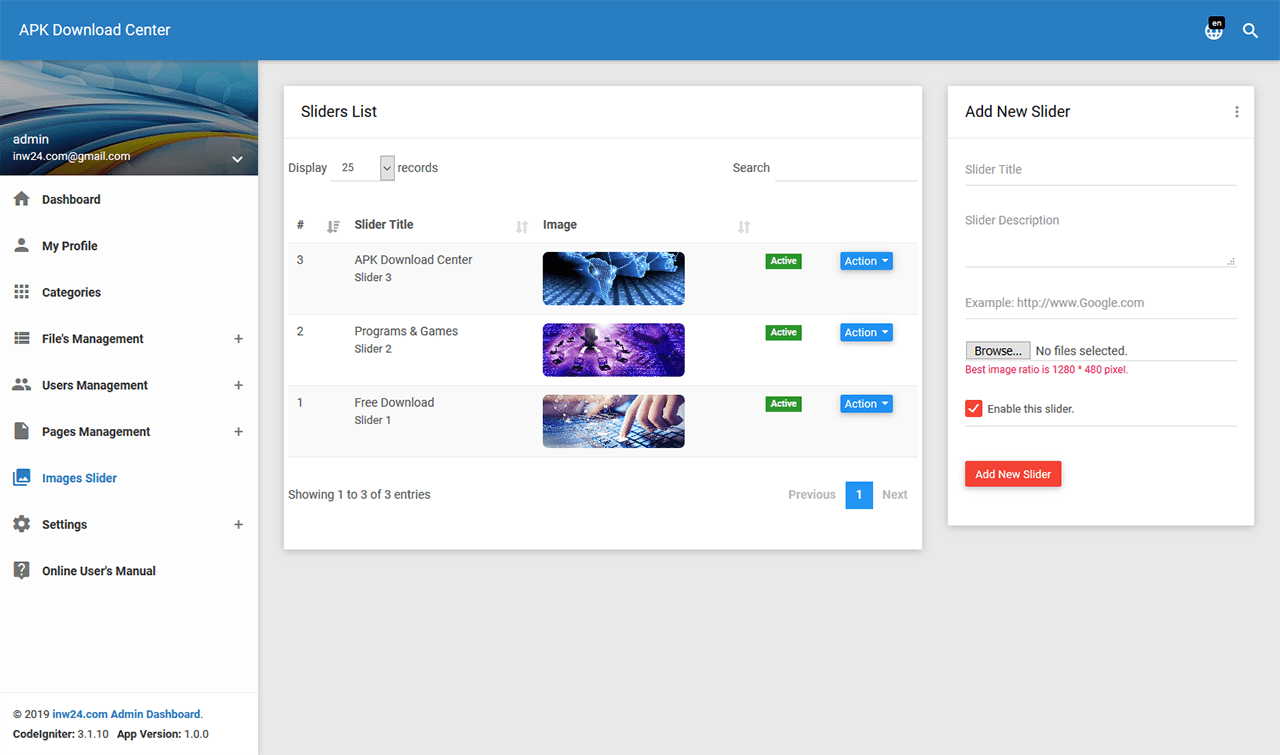Sort by the # column icon
Image resolution: width=1280 pixels, height=755 pixels.
coord(333,227)
